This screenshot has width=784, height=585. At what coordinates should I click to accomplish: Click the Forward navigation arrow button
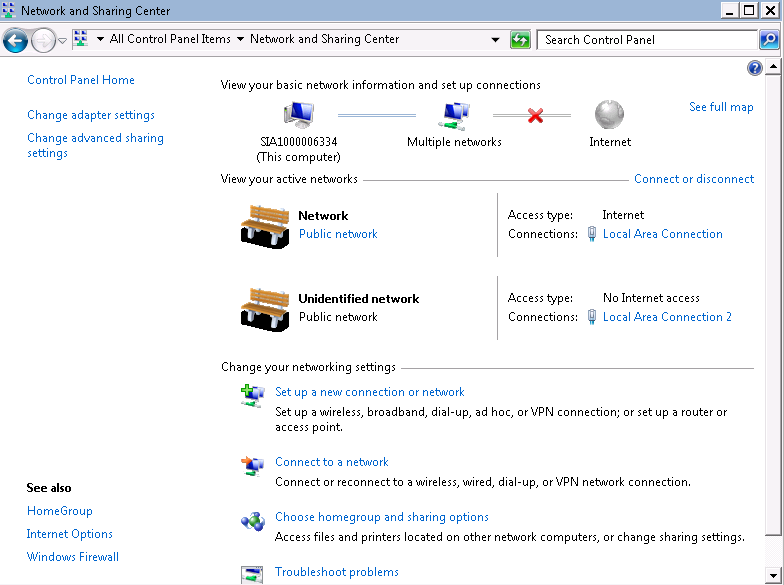click(x=43, y=40)
